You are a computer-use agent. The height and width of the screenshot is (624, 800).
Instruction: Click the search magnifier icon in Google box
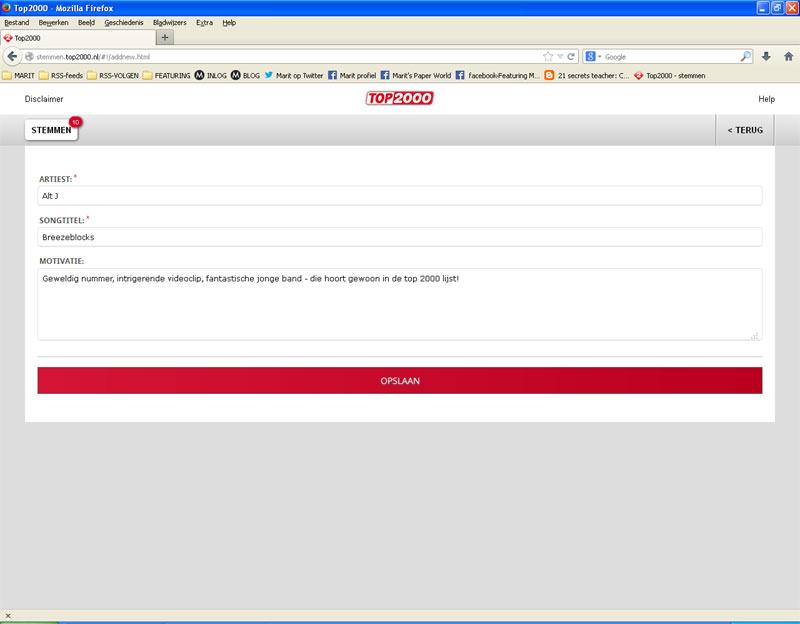click(745, 56)
